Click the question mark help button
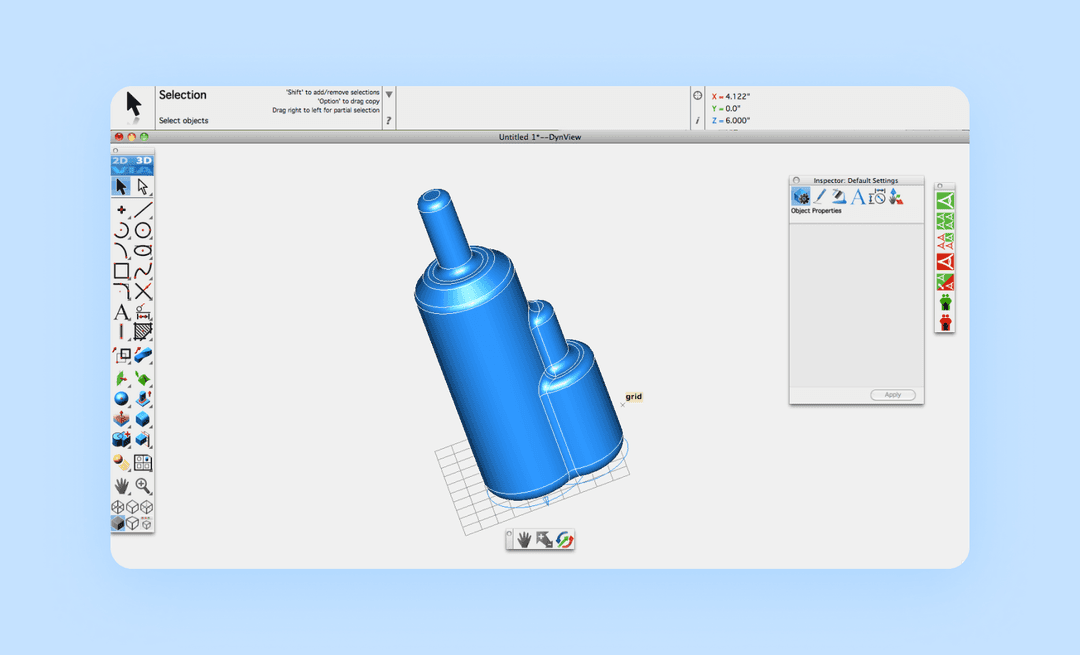Viewport: 1080px width, 655px height. [x=388, y=121]
